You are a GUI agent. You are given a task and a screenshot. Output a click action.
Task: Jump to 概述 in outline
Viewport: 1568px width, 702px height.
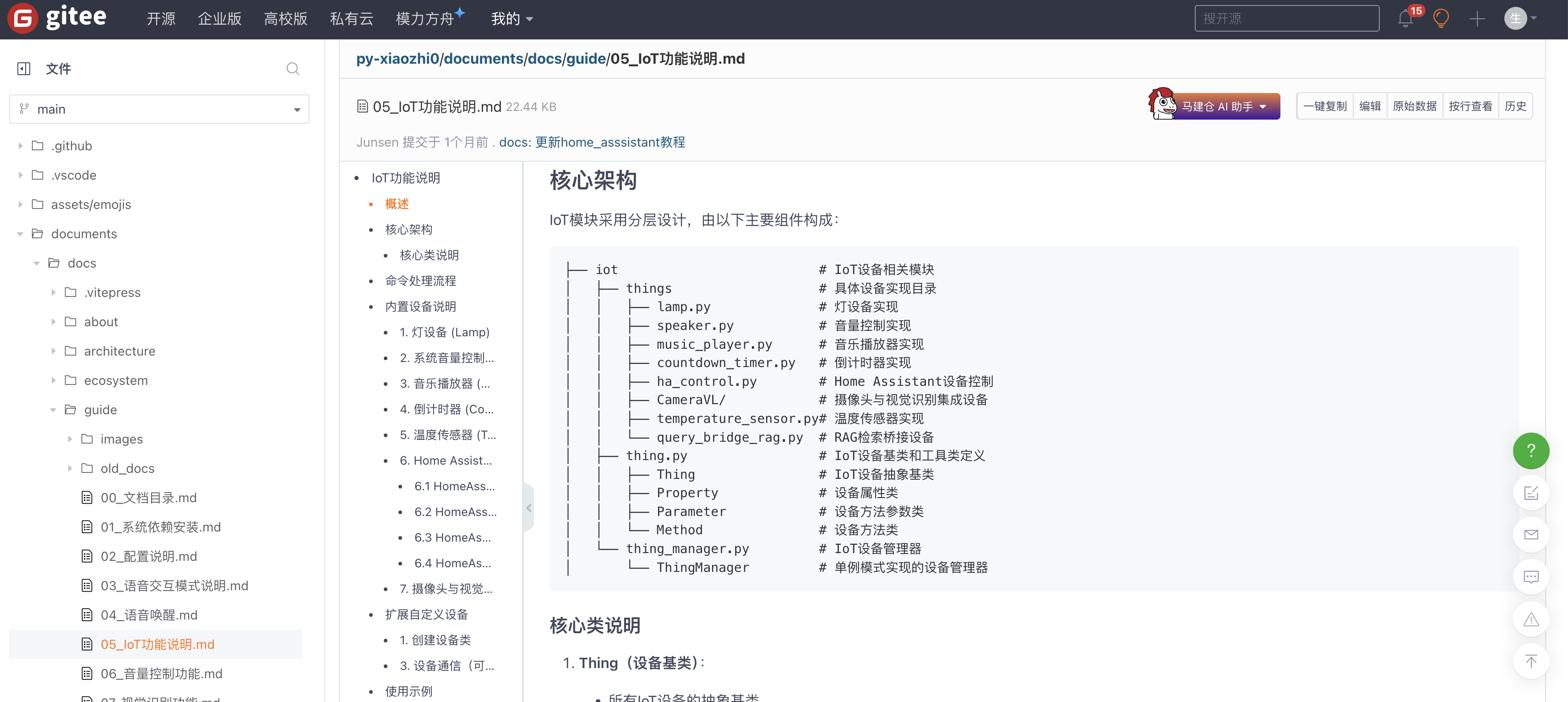396,204
